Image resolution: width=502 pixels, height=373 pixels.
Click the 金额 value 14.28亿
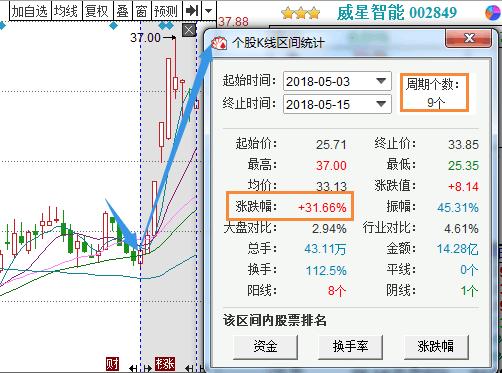(x=458, y=249)
